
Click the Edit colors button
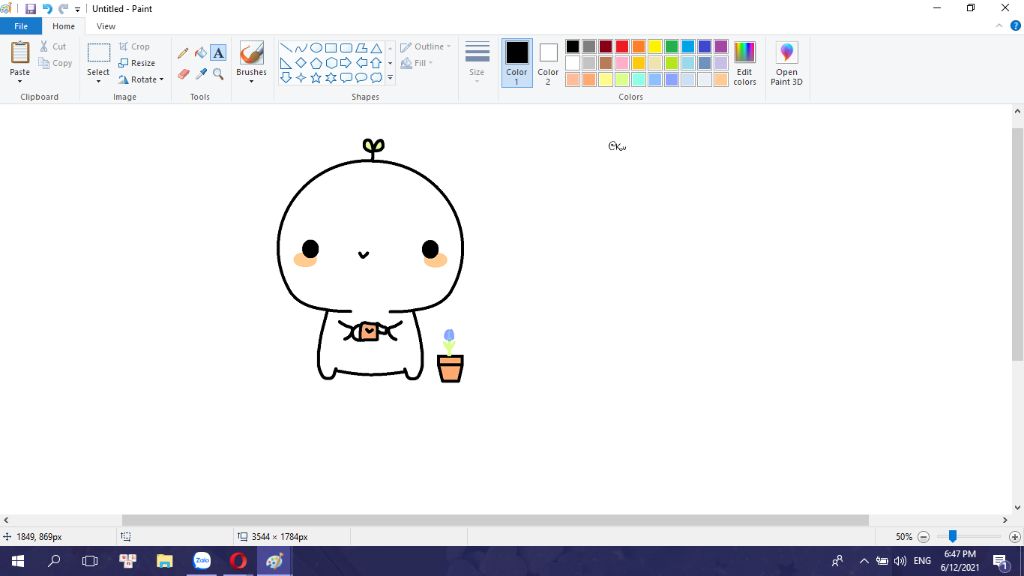[744, 63]
